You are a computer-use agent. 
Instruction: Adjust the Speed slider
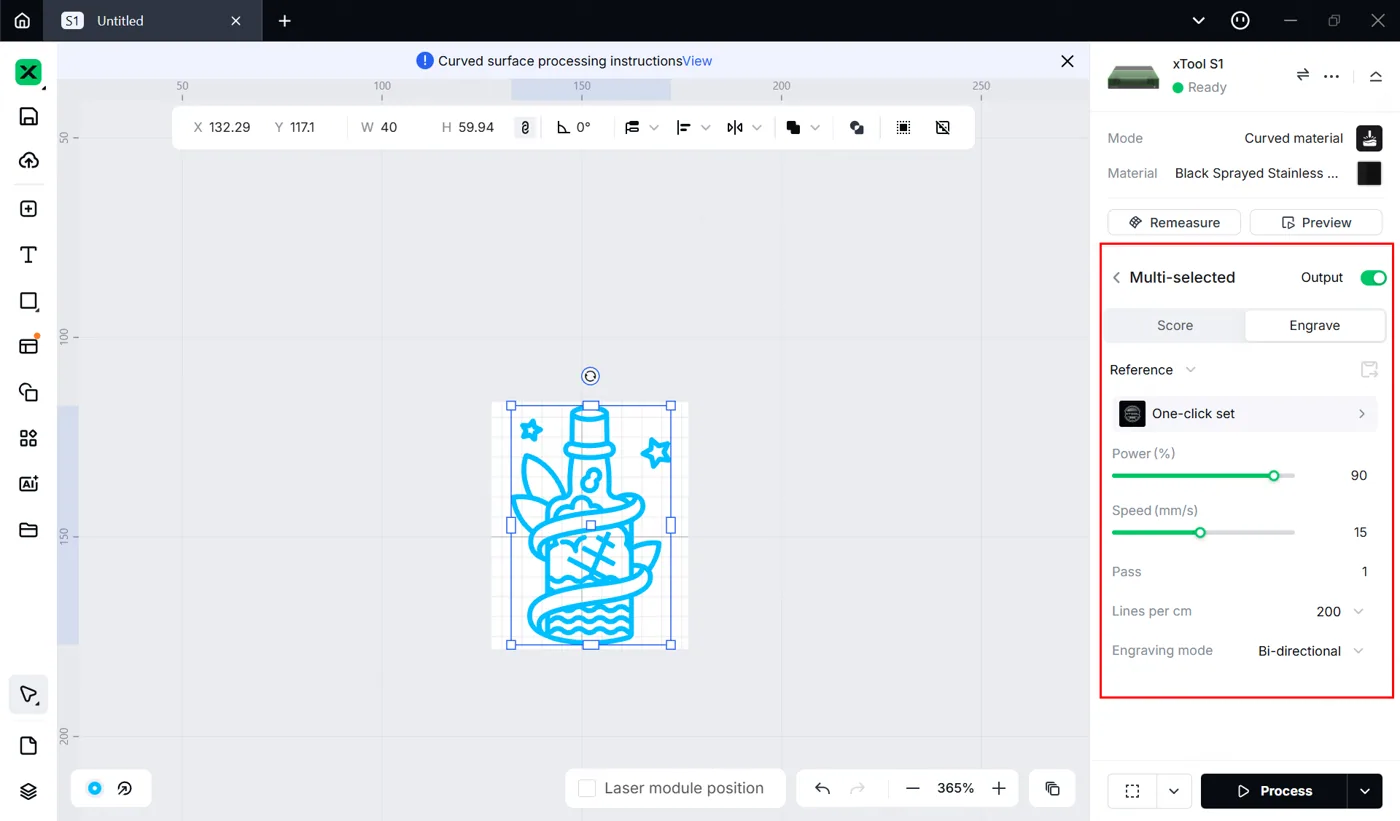click(x=1203, y=532)
